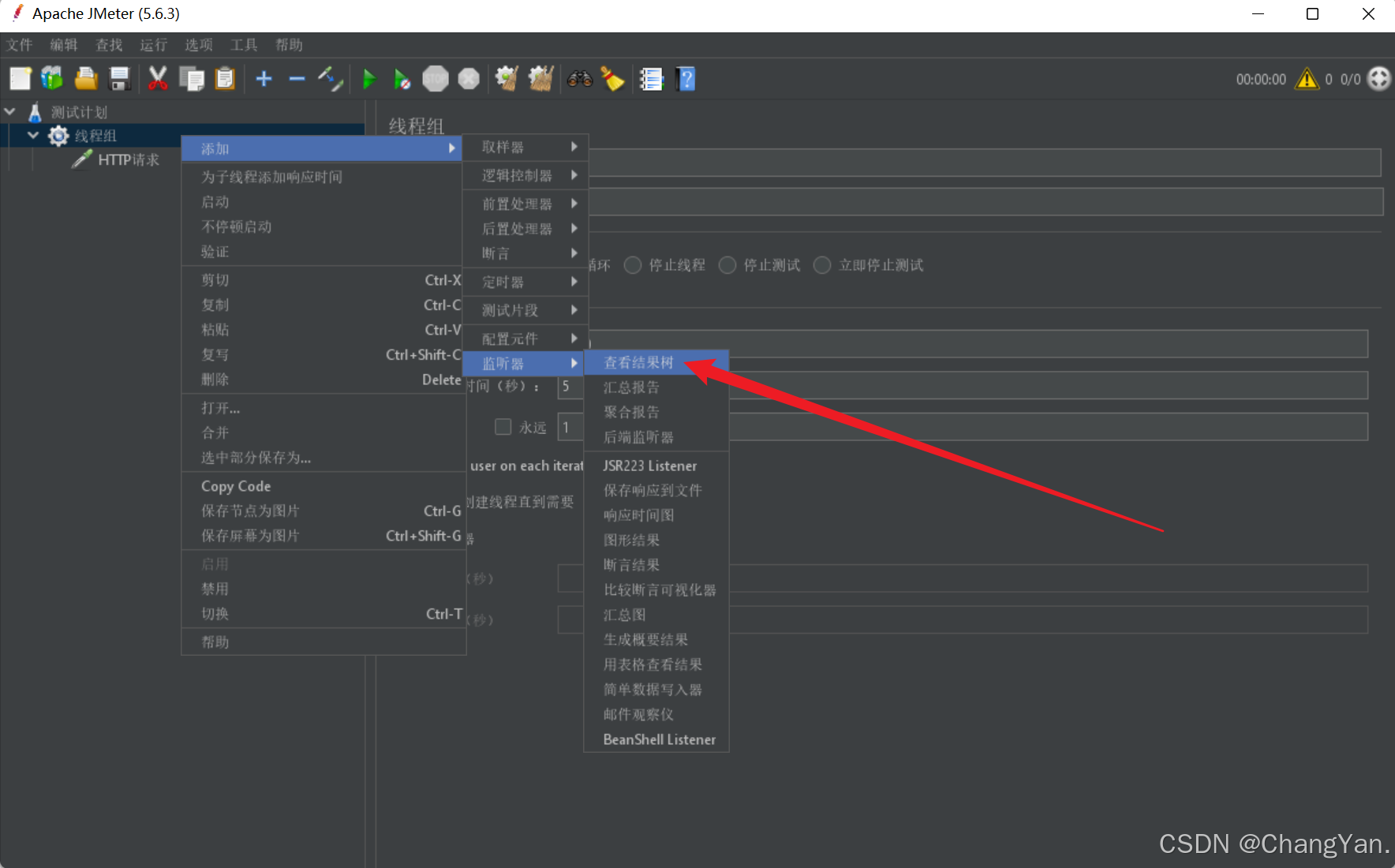Open the 文件 menu
This screenshot has width=1395, height=868.
[x=20, y=45]
